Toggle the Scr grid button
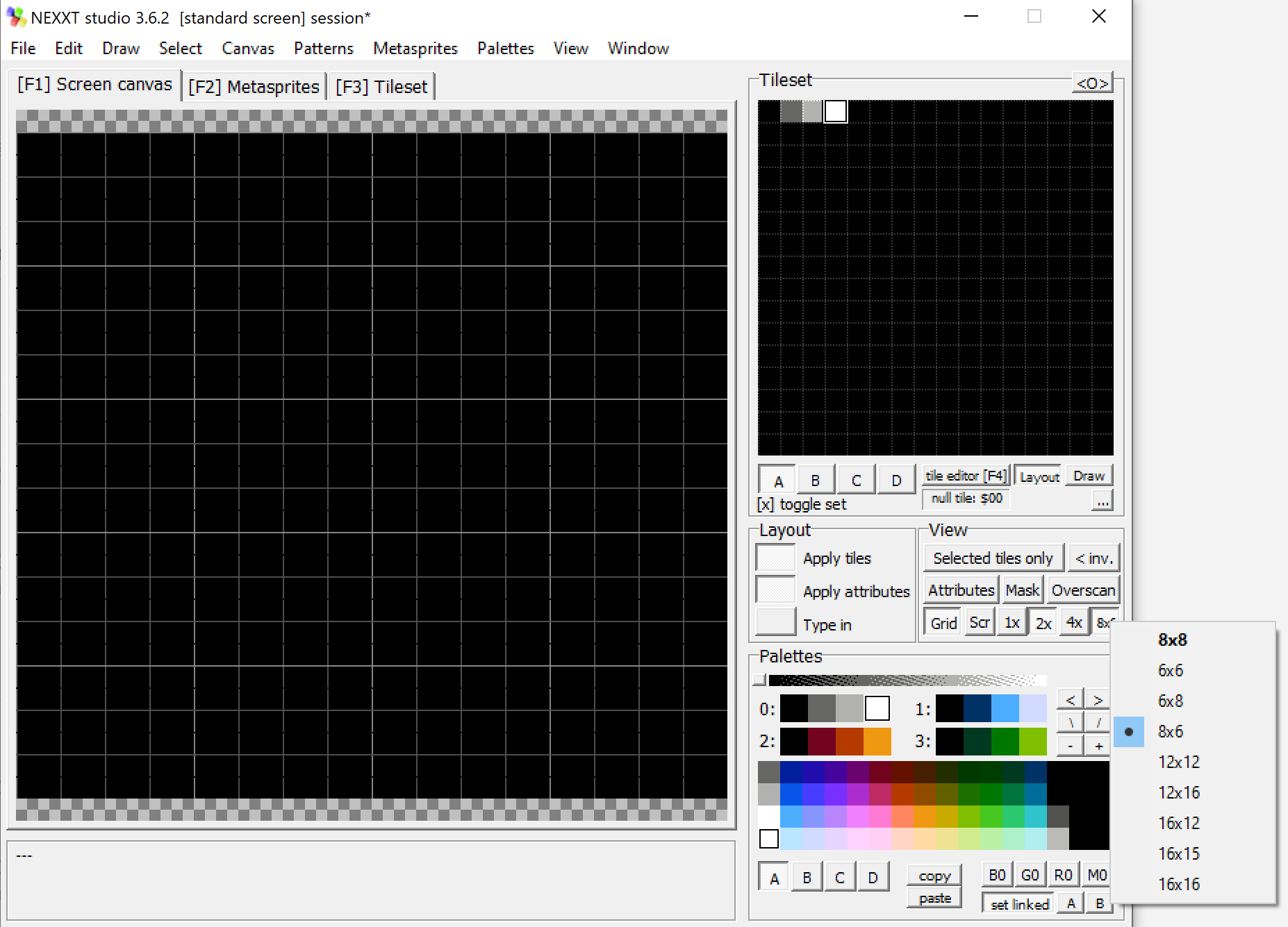This screenshot has width=1288, height=927. tap(980, 623)
